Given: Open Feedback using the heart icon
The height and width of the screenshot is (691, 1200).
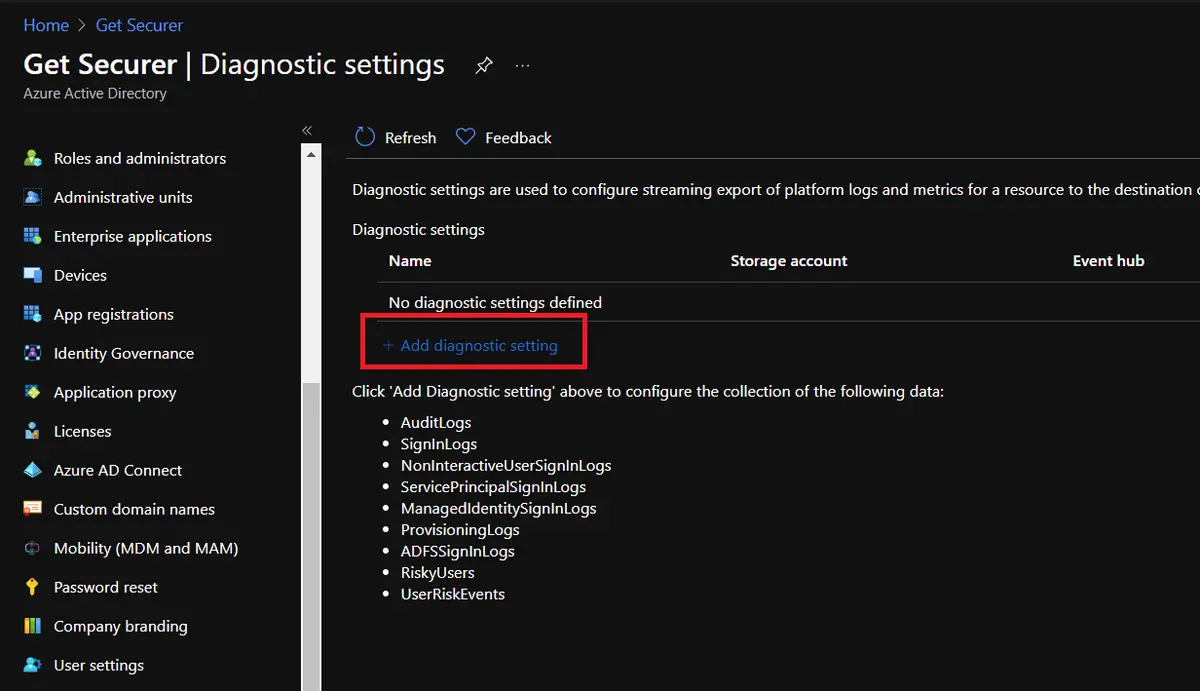Looking at the screenshot, I should 465,137.
